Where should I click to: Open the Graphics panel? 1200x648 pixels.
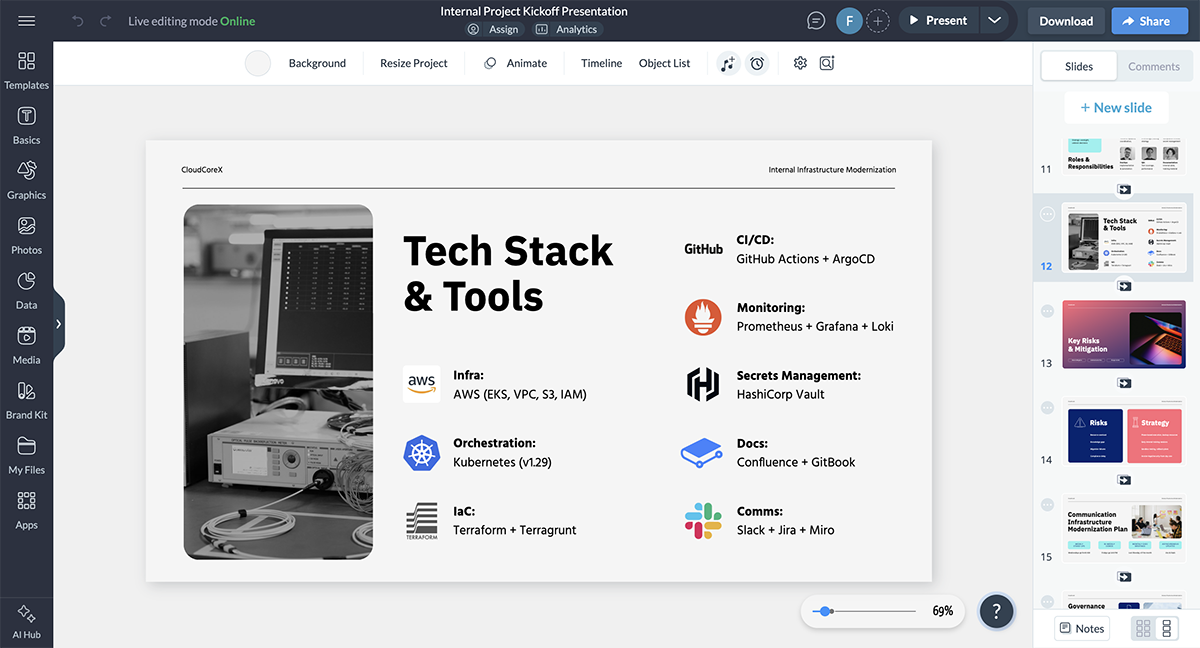click(x=26, y=180)
